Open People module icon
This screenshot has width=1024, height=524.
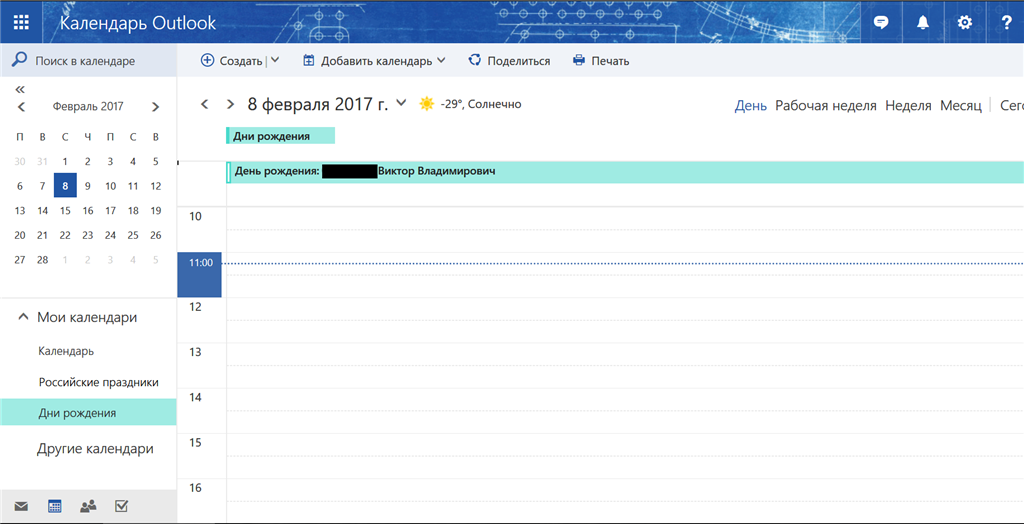(x=88, y=506)
